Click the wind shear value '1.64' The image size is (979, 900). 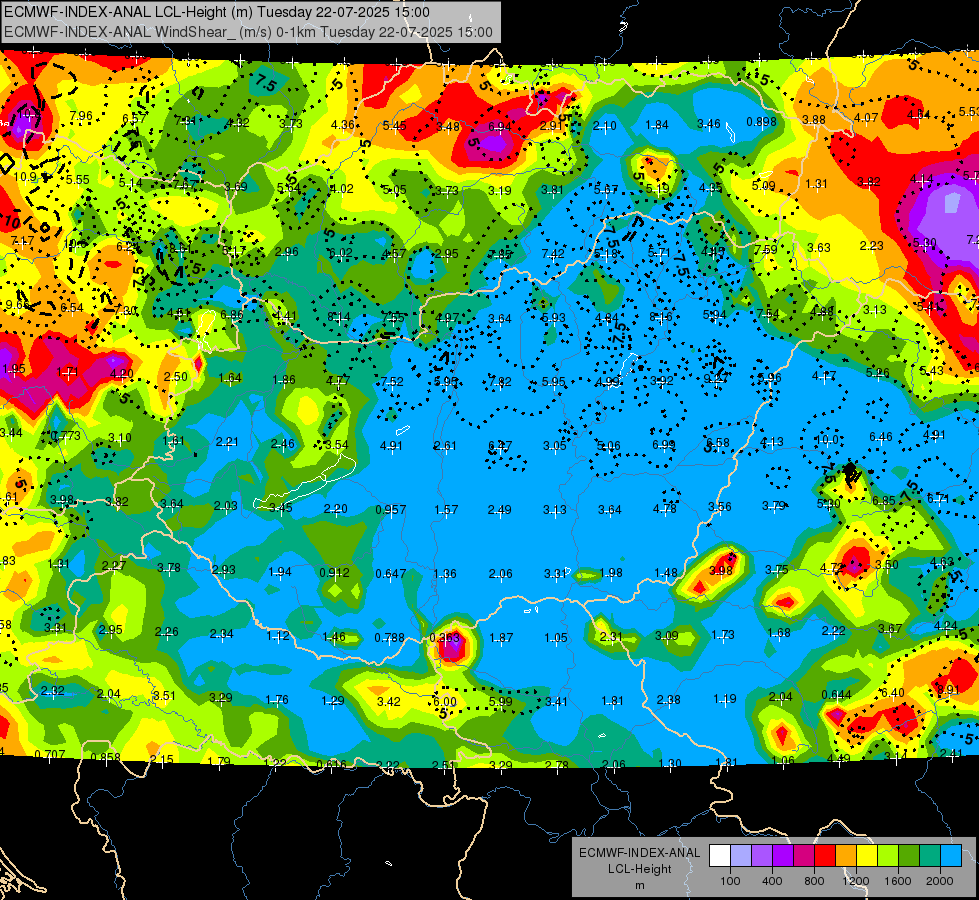pyautogui.click(x=230, y=378)
